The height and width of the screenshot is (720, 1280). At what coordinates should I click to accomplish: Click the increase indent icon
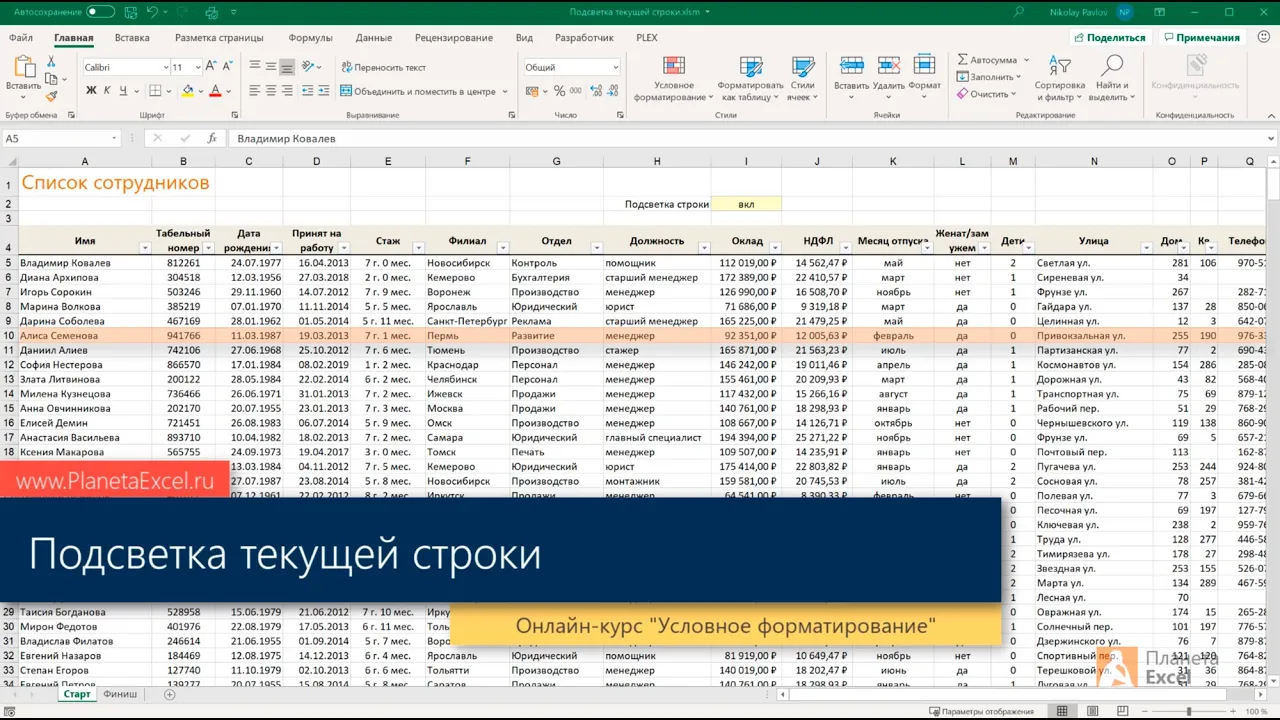tap(323, 91)
